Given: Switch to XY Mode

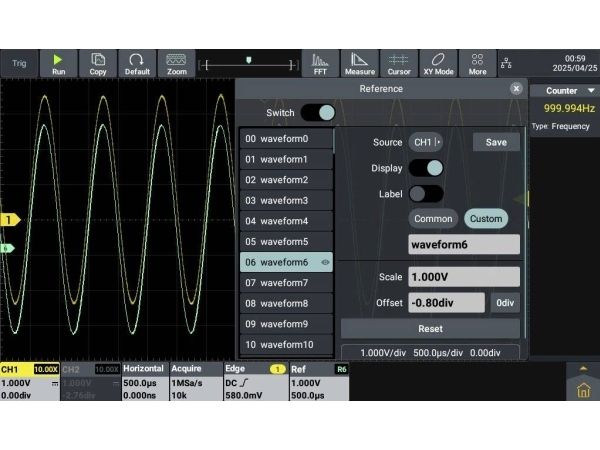Looking at the screenshot, I should 438,64.
